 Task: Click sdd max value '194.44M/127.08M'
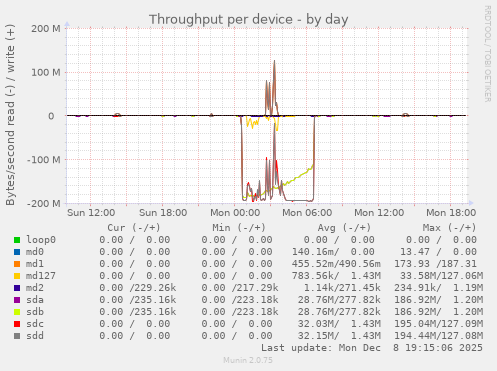[438, 336]
